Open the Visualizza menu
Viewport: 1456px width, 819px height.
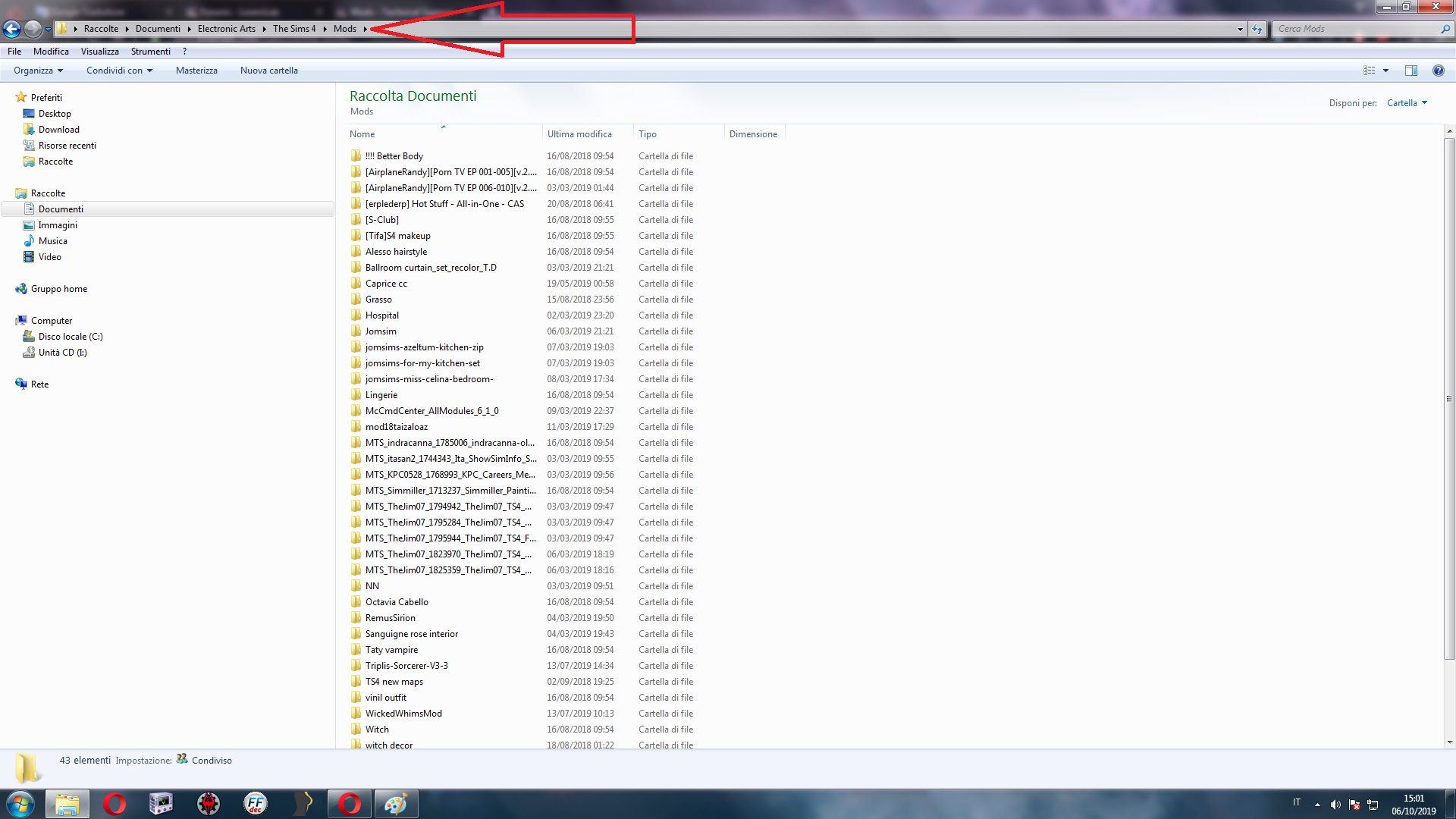[100, 52]
